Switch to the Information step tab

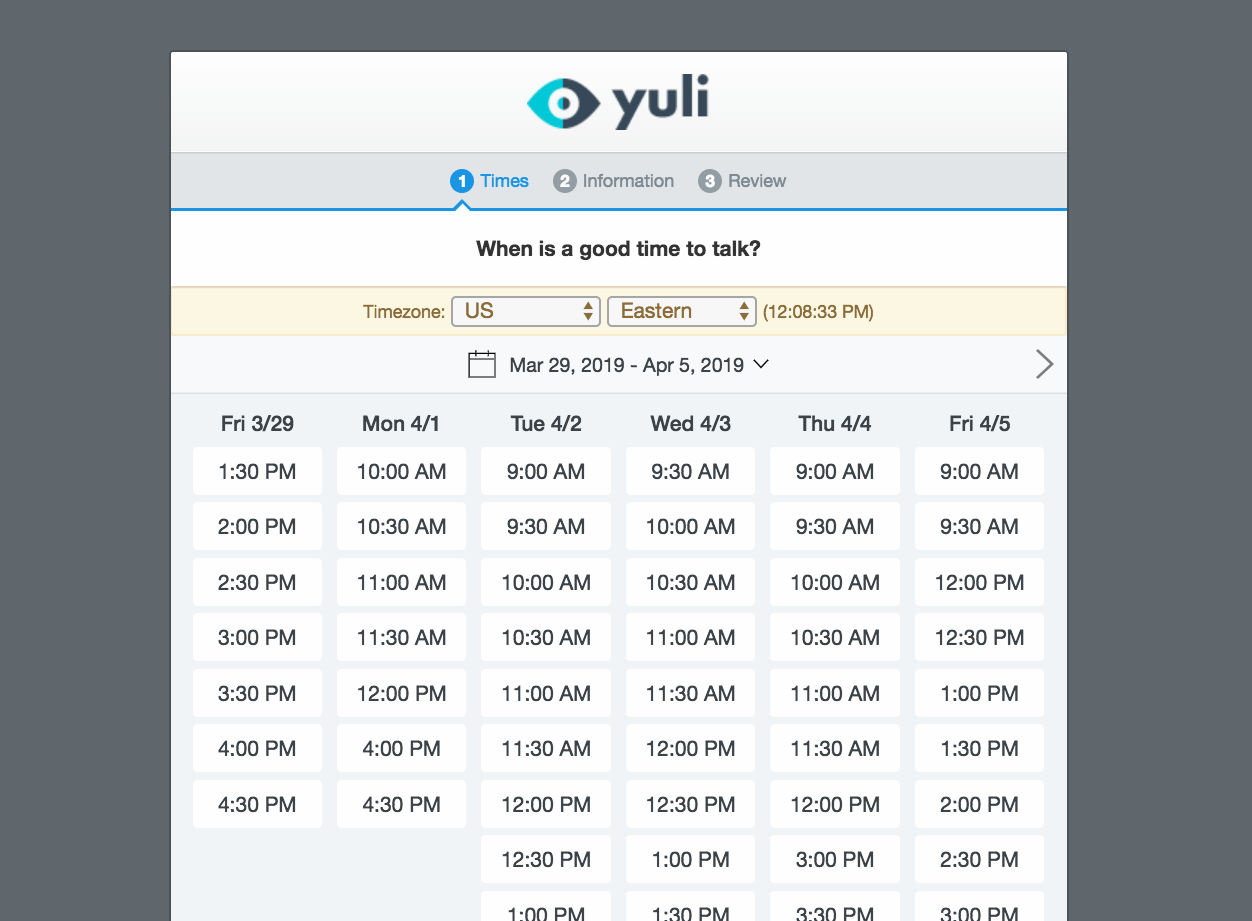click(x=627, y=181)
